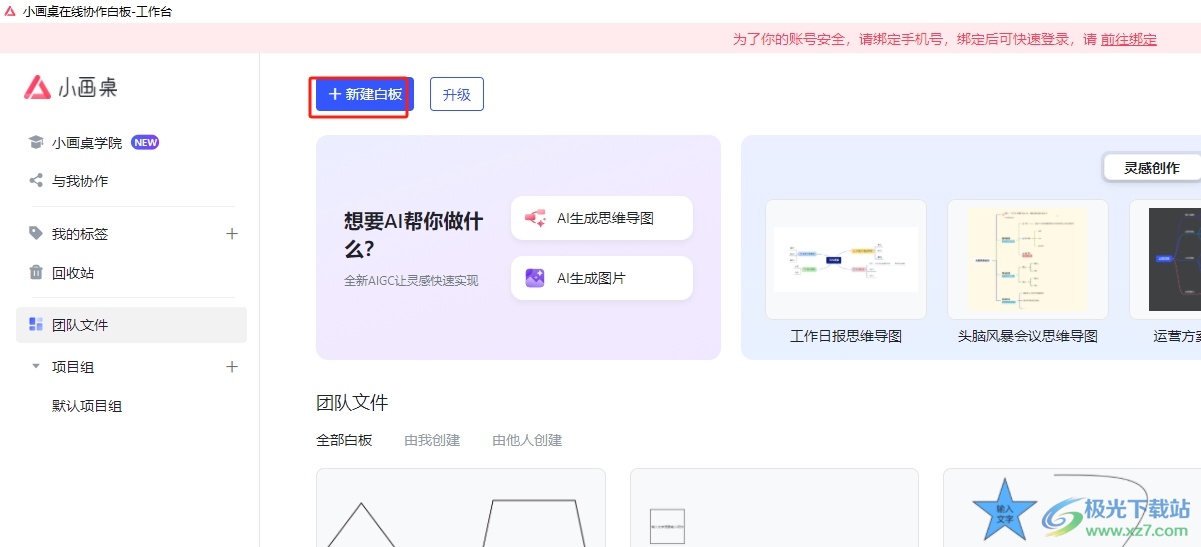
Task: Open the 头脑风暴会议思维导图 template thumbnail
Action: click(1028, 259)
